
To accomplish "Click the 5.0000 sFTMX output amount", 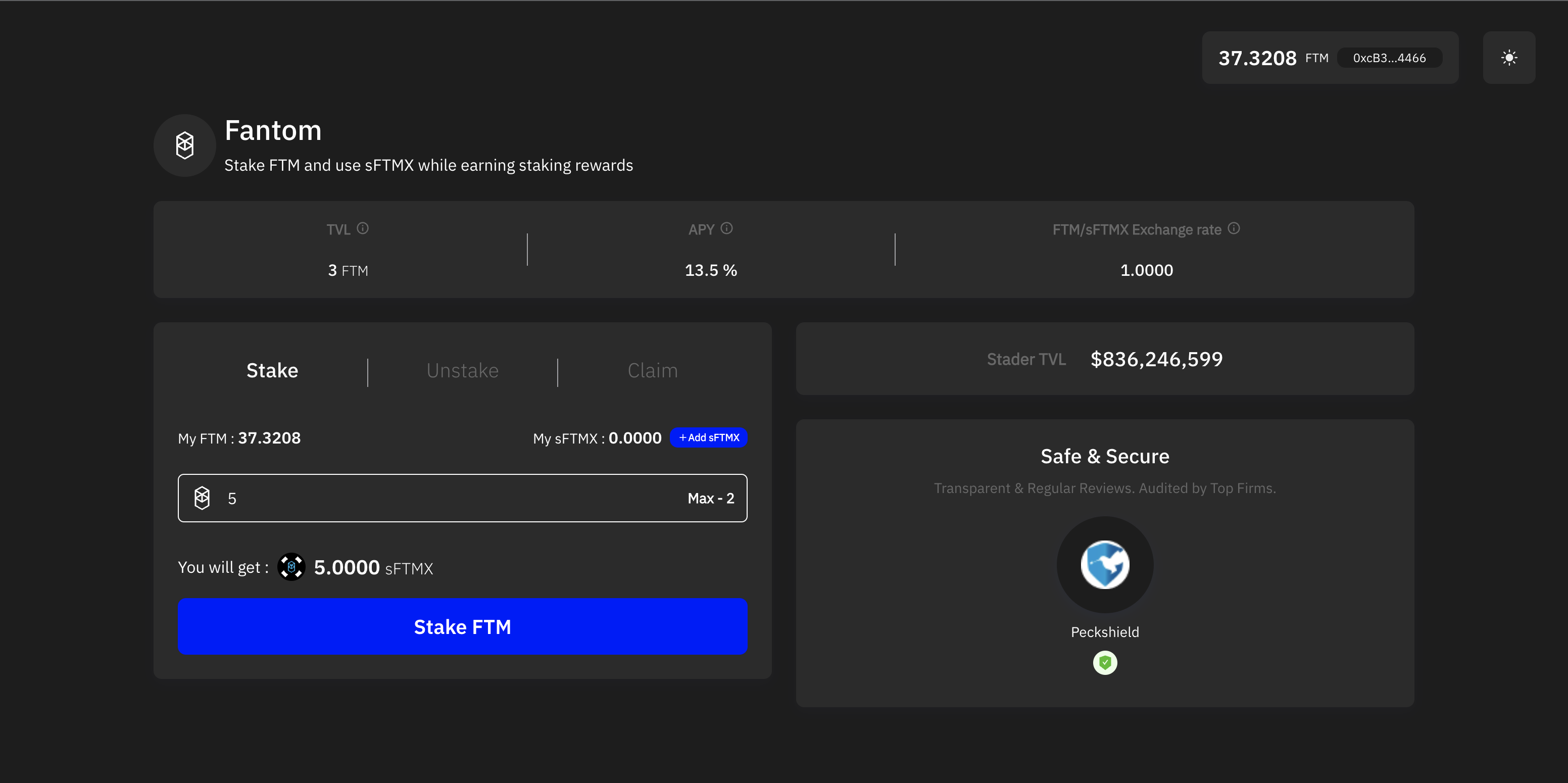I will 373,567.
